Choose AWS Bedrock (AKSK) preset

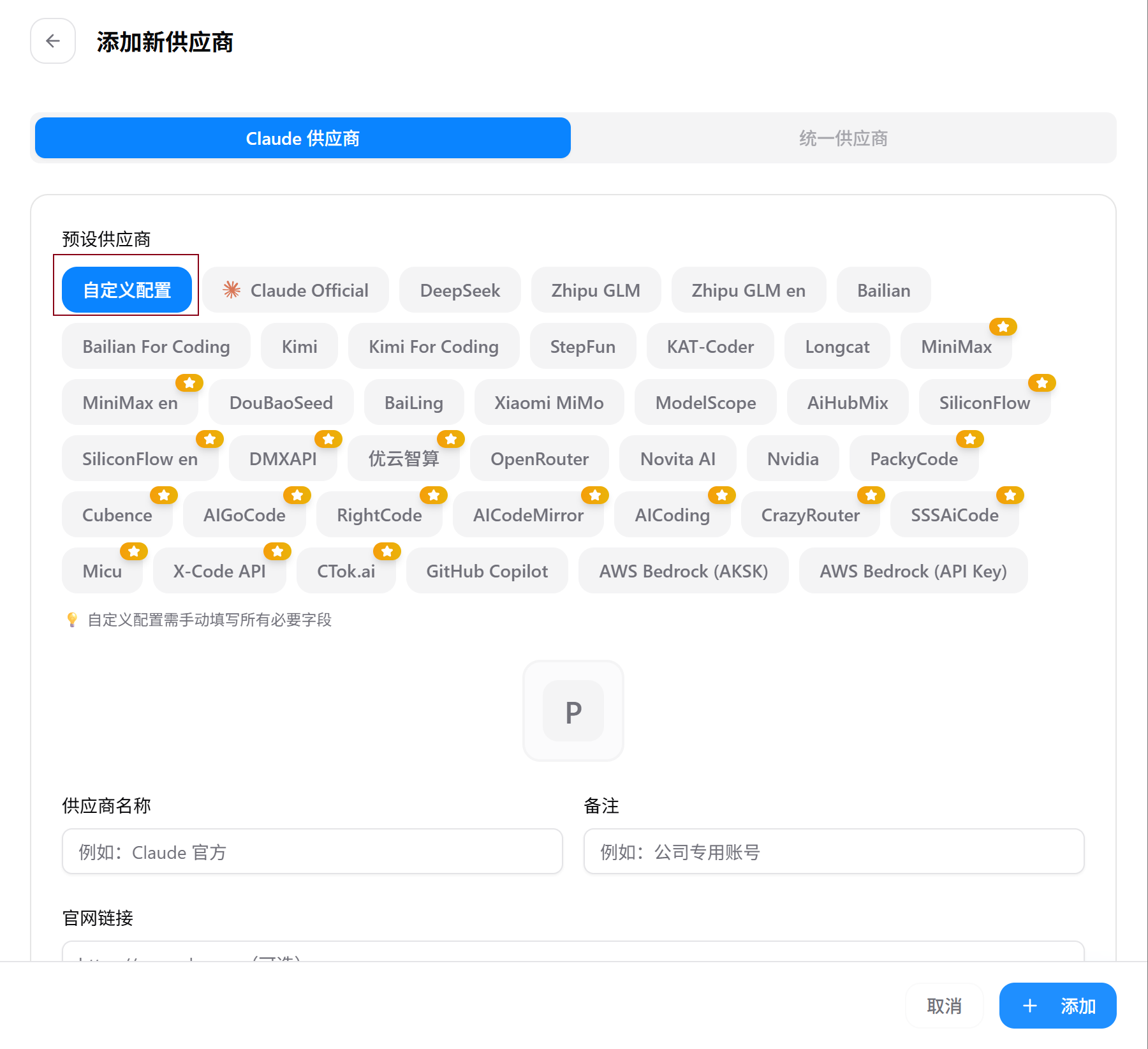click(684, 571)
